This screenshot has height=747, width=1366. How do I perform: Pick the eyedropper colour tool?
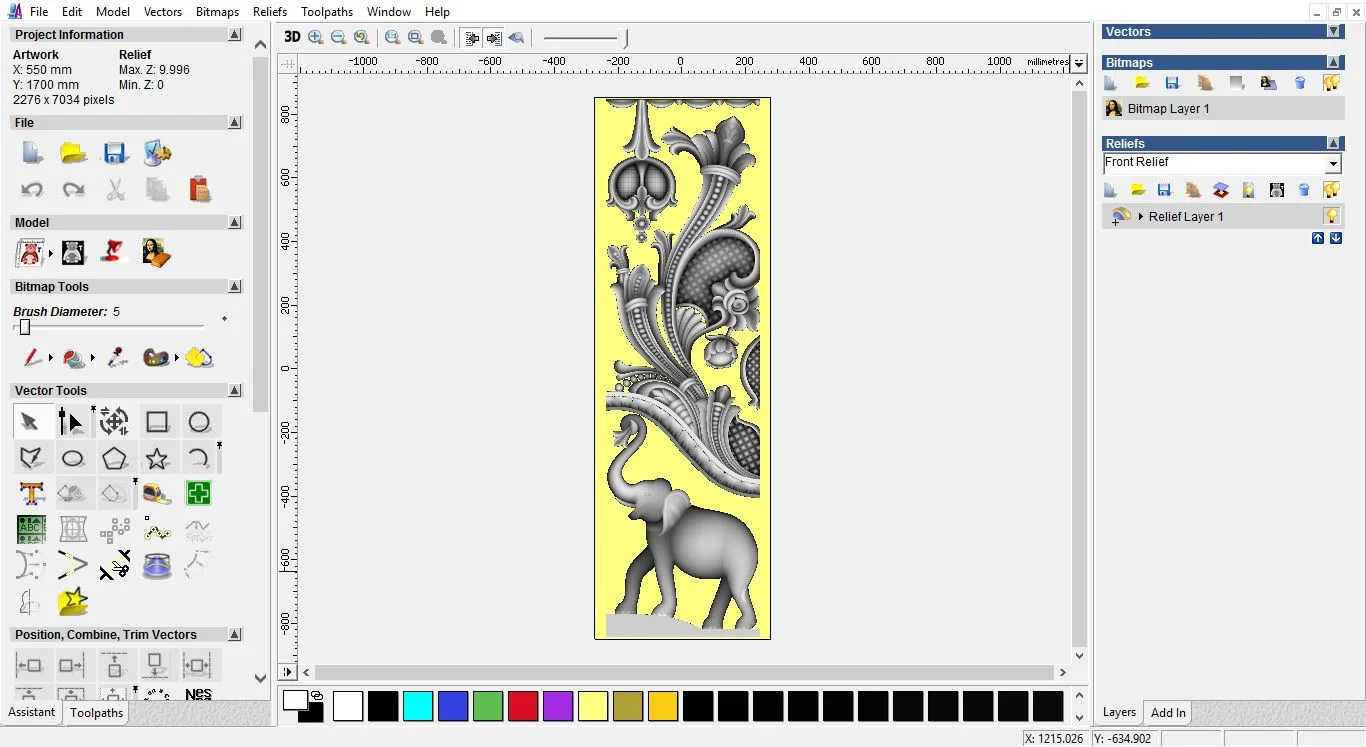coord(116,357)
